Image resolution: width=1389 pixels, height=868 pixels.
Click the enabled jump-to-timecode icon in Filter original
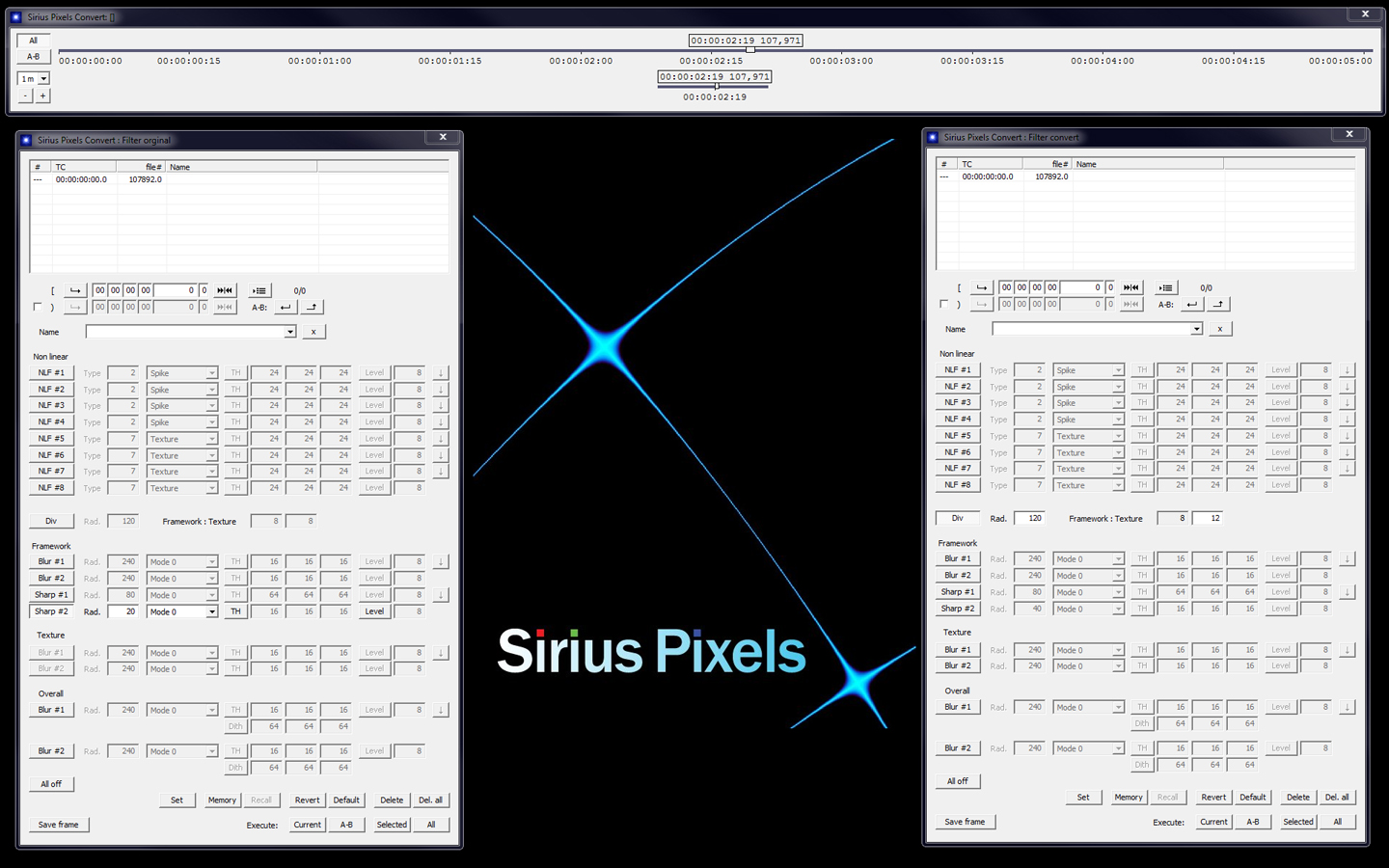[x=225, y=290]
